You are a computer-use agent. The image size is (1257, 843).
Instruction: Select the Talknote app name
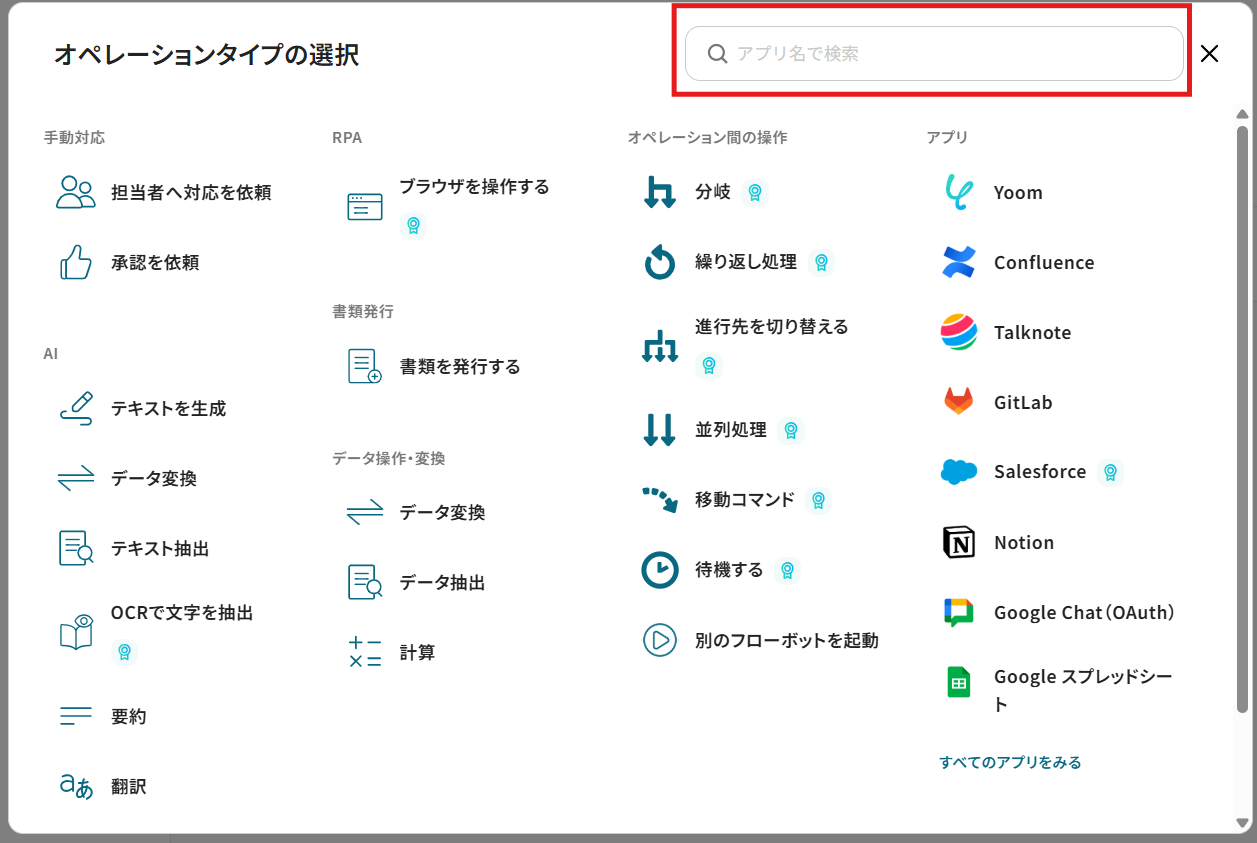1032,332
